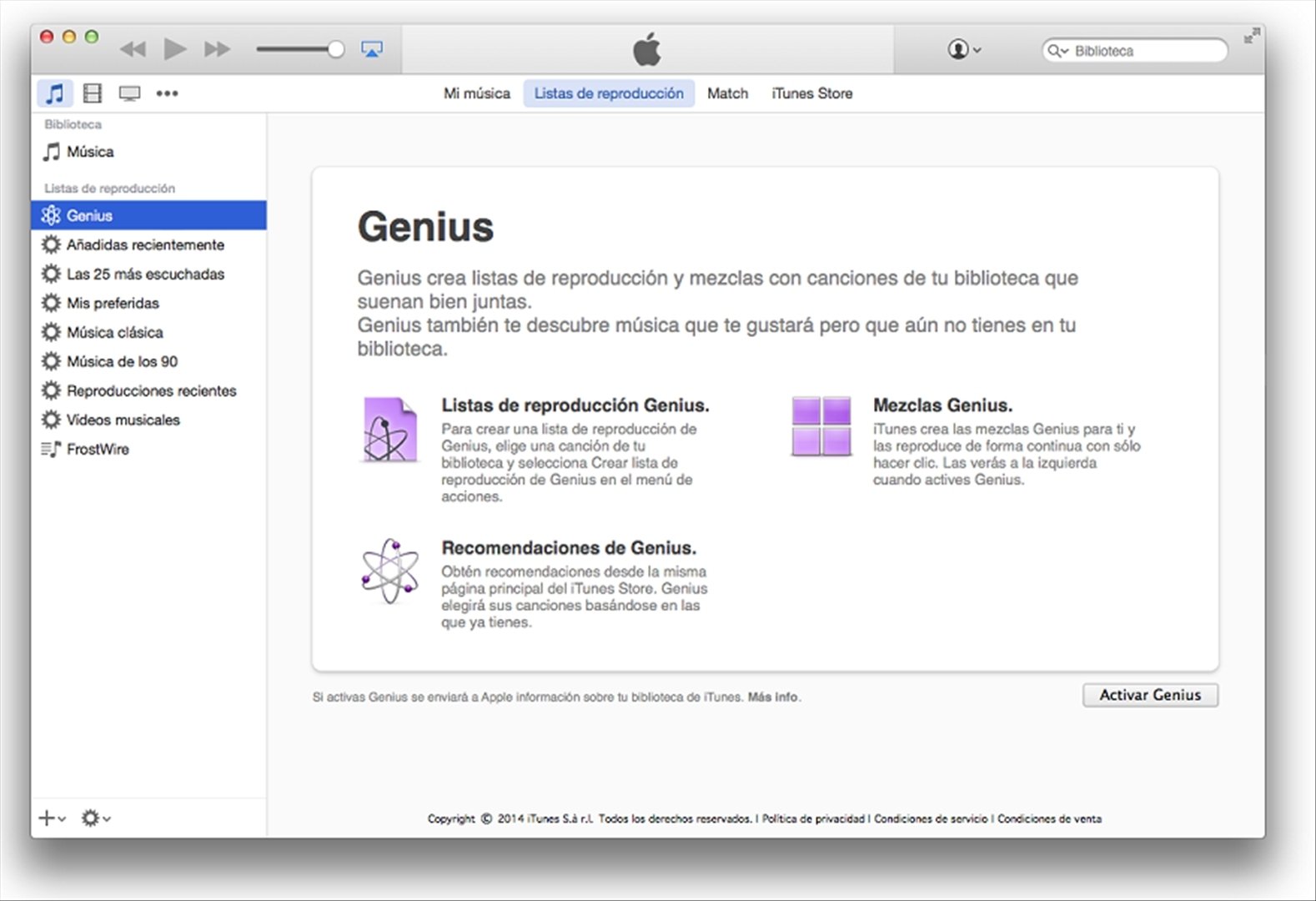Select the Music note library icon
Viewport: 1316px width, 901px height.
click(55, 93)
